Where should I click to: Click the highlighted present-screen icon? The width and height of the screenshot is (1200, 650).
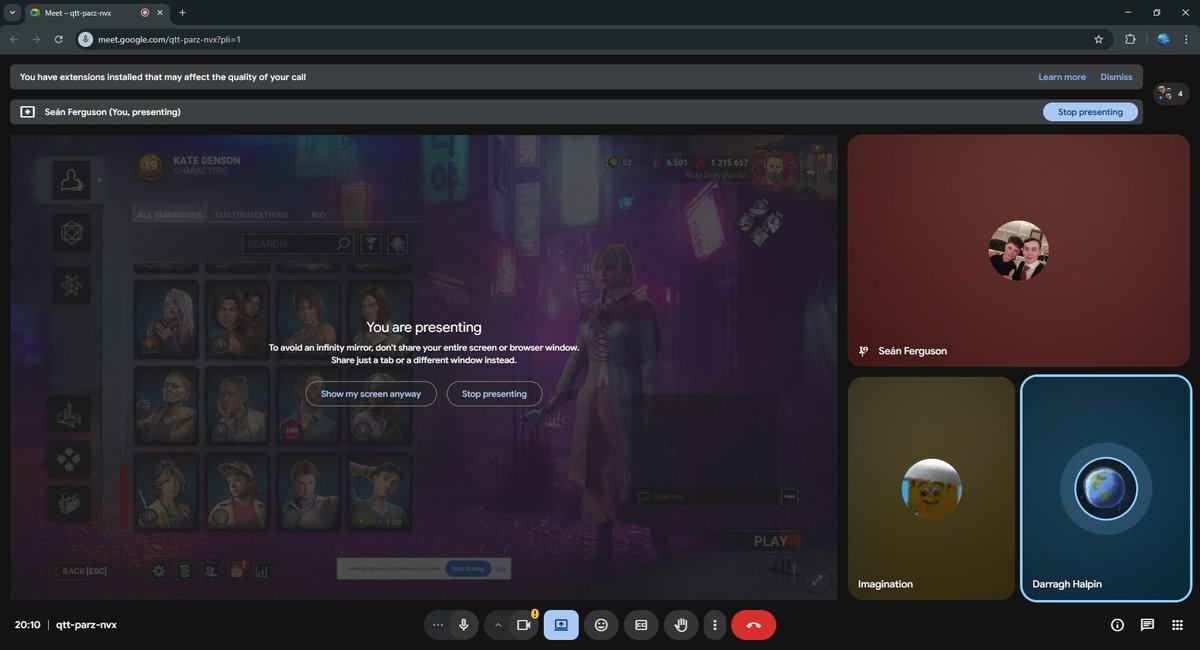pyautogui.click(x=561, y=625)
